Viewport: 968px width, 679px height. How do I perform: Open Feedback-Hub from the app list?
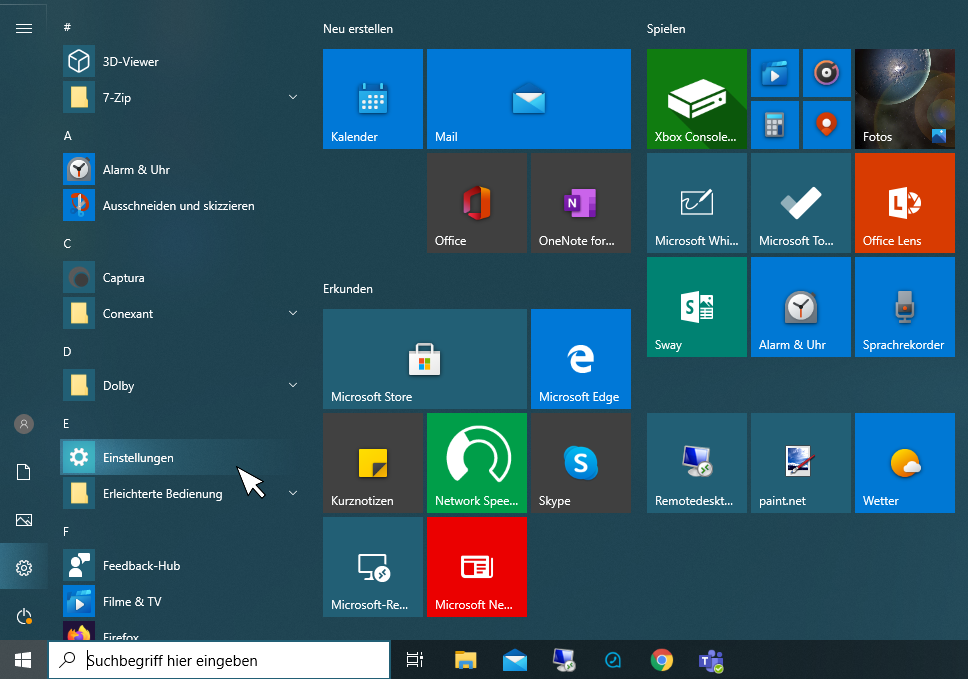[x=141, y=566]
